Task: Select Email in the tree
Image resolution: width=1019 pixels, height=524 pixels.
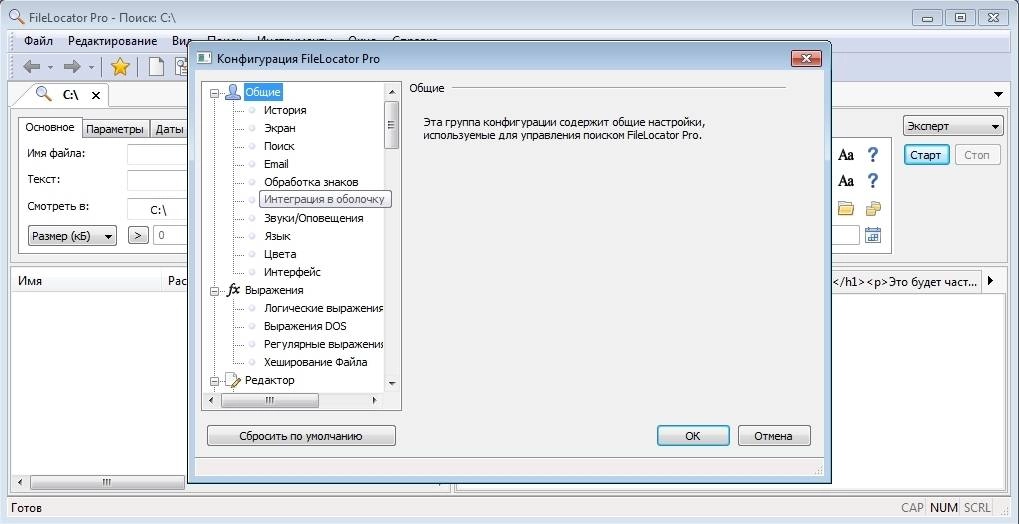Action: click(276, 164)
